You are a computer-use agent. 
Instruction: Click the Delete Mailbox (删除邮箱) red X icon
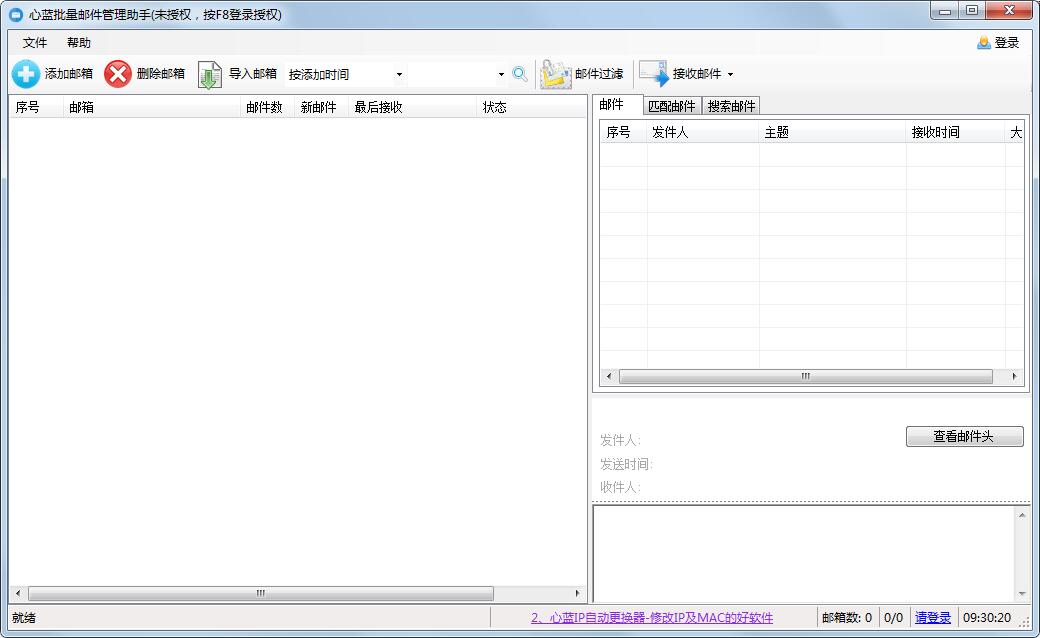click(x=118, y=74)
